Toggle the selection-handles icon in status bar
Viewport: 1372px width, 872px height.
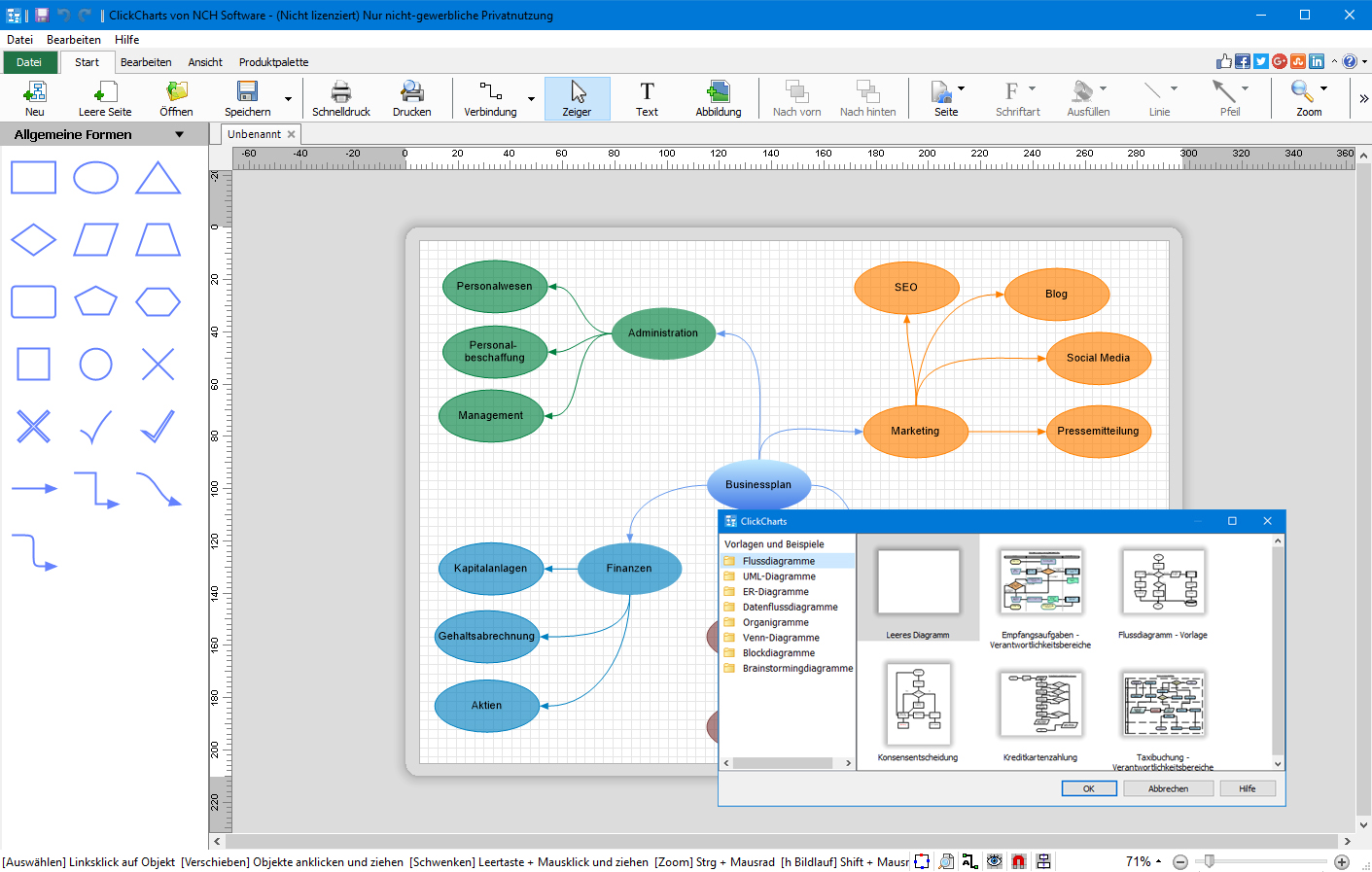[x=922, y=861]
